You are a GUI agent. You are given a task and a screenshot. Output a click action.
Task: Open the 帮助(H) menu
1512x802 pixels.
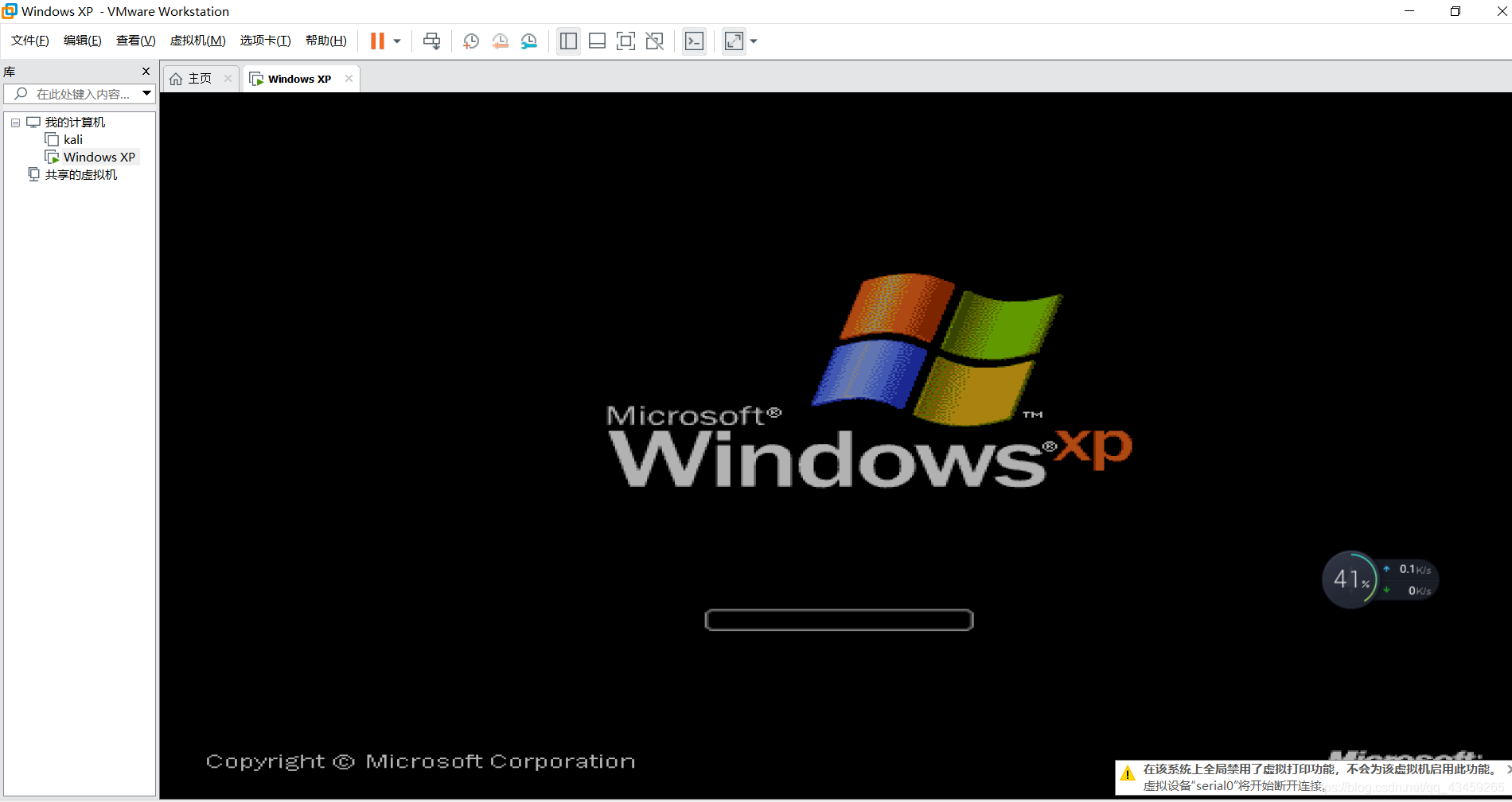point(326,41)
